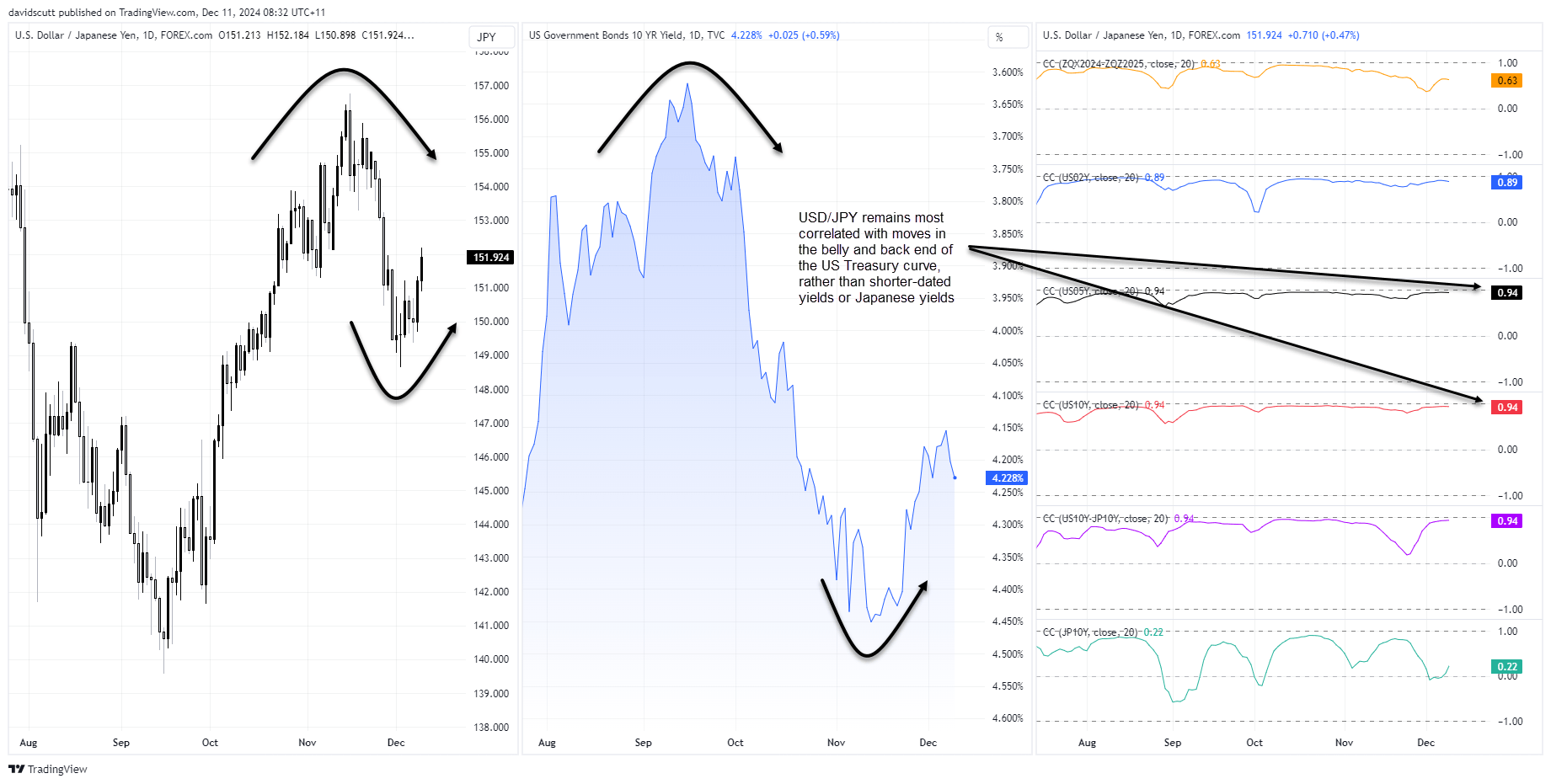Screen dimensions: 1551x784
Task: Click the O151.213 open value in left legend
Action: (239, 35)
